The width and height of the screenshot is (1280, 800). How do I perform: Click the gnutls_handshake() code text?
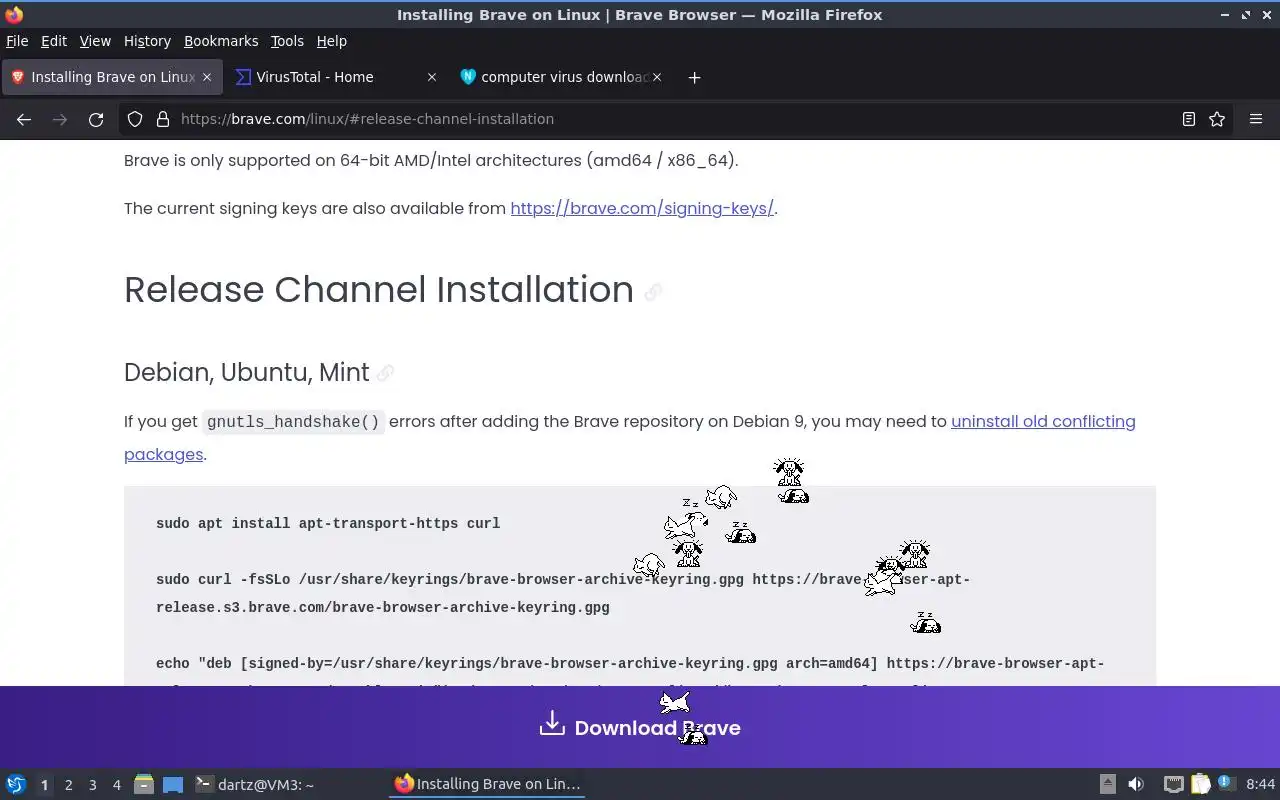point(293,422)
